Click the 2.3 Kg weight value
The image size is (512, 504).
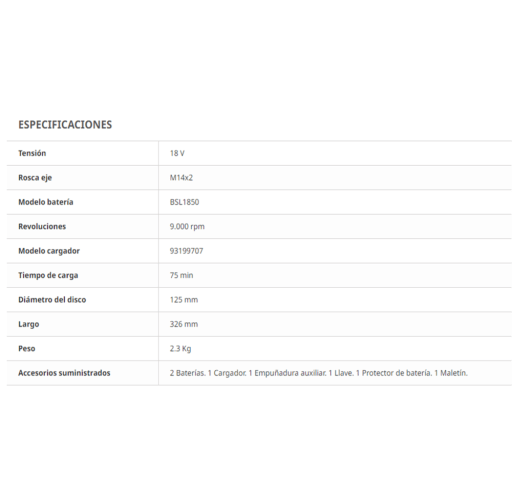tap(180, 349)
